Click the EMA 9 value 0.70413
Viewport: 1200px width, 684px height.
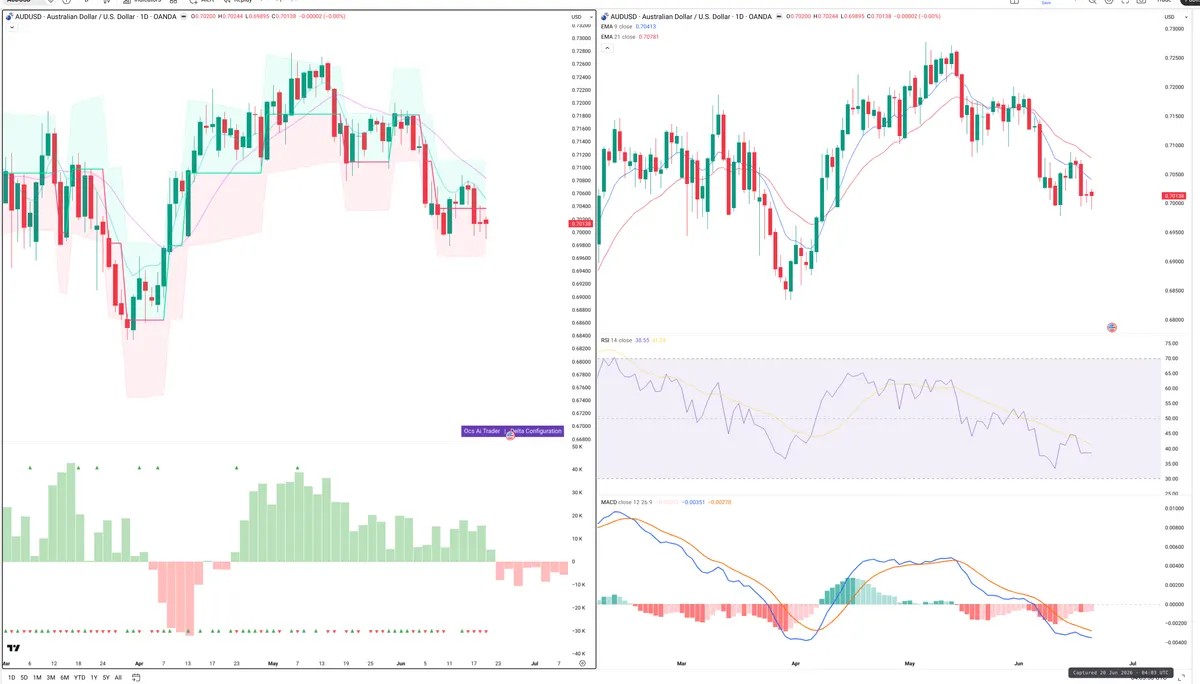pyautogui.click(x=647, y=27)
